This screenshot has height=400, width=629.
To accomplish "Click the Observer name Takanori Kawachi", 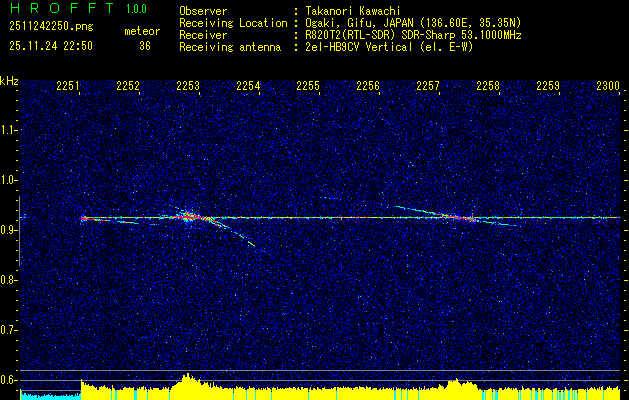I will [x=353, y=11].
